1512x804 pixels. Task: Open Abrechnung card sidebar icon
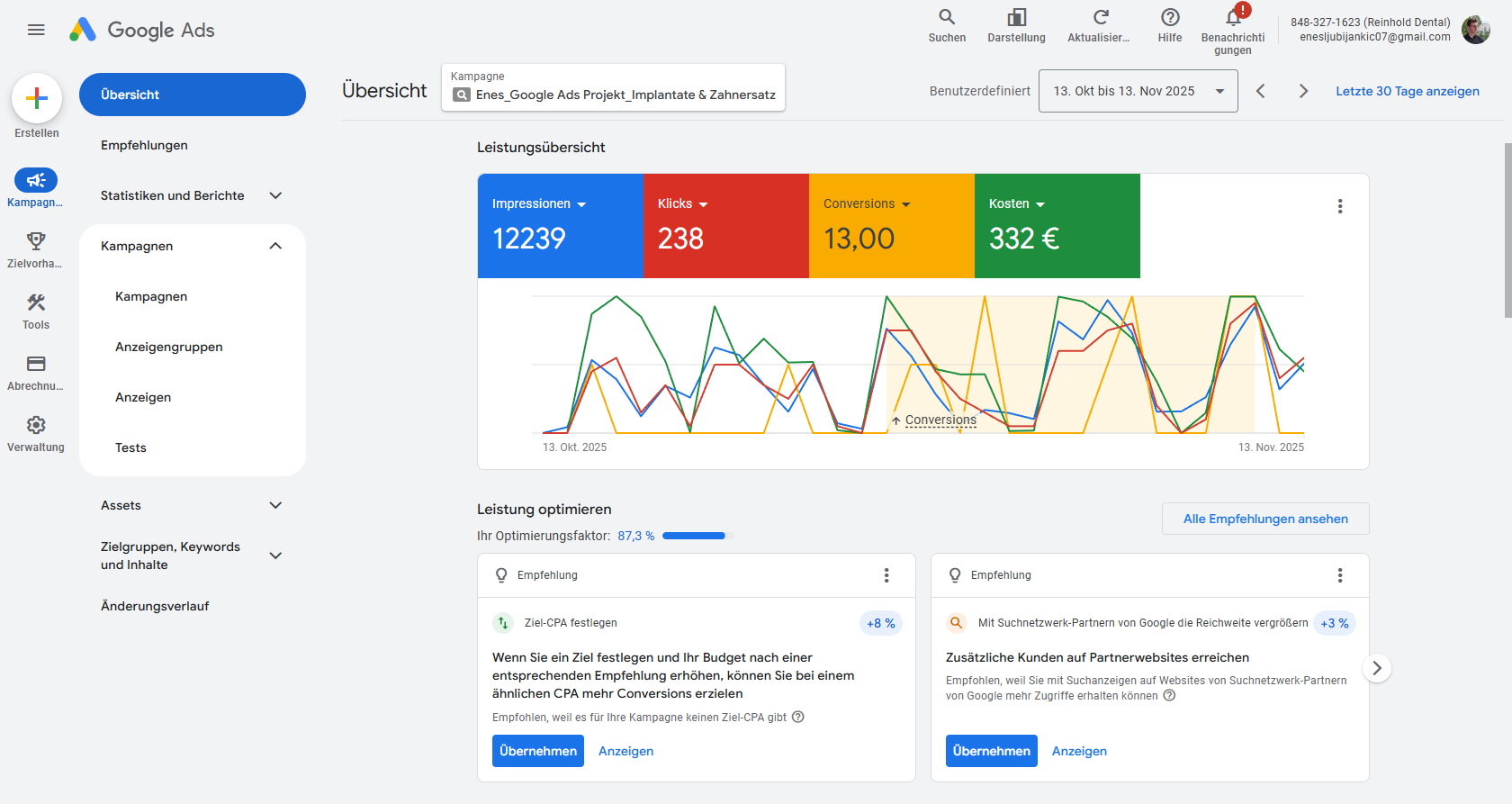[x=36, y=364]
